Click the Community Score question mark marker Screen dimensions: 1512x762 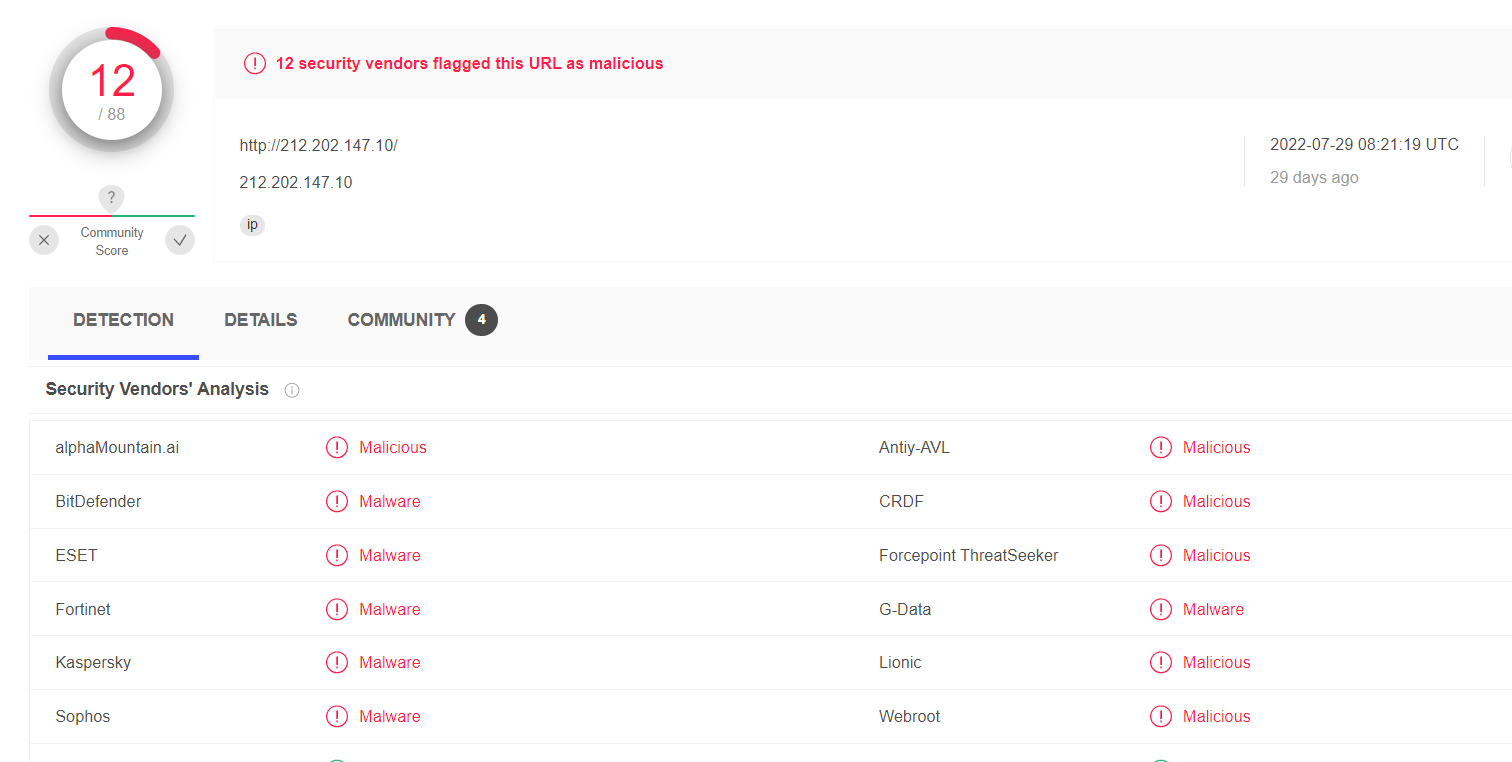(x=111, y=198)
